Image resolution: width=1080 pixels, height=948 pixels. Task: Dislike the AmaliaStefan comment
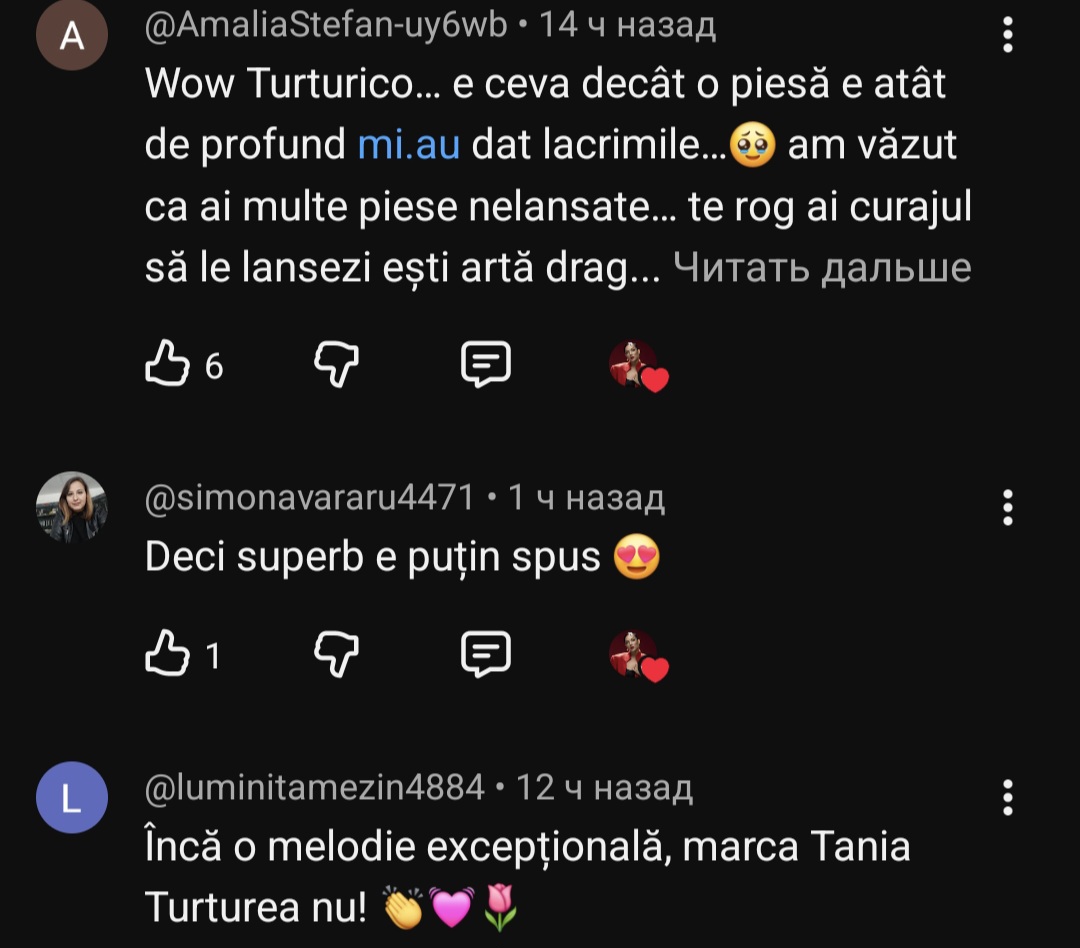pos(336,365)
